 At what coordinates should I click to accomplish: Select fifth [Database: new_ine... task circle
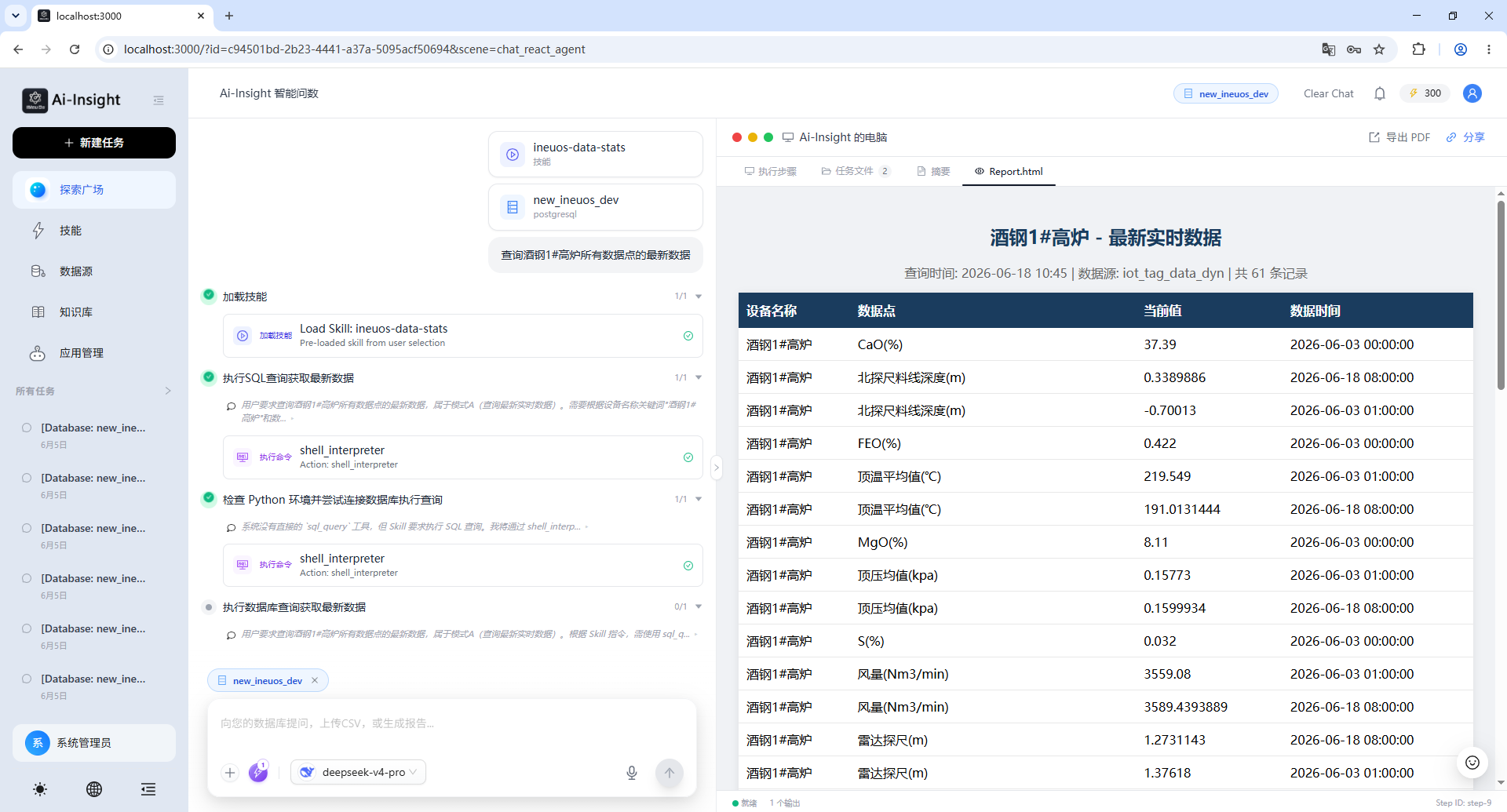point(27,628)
